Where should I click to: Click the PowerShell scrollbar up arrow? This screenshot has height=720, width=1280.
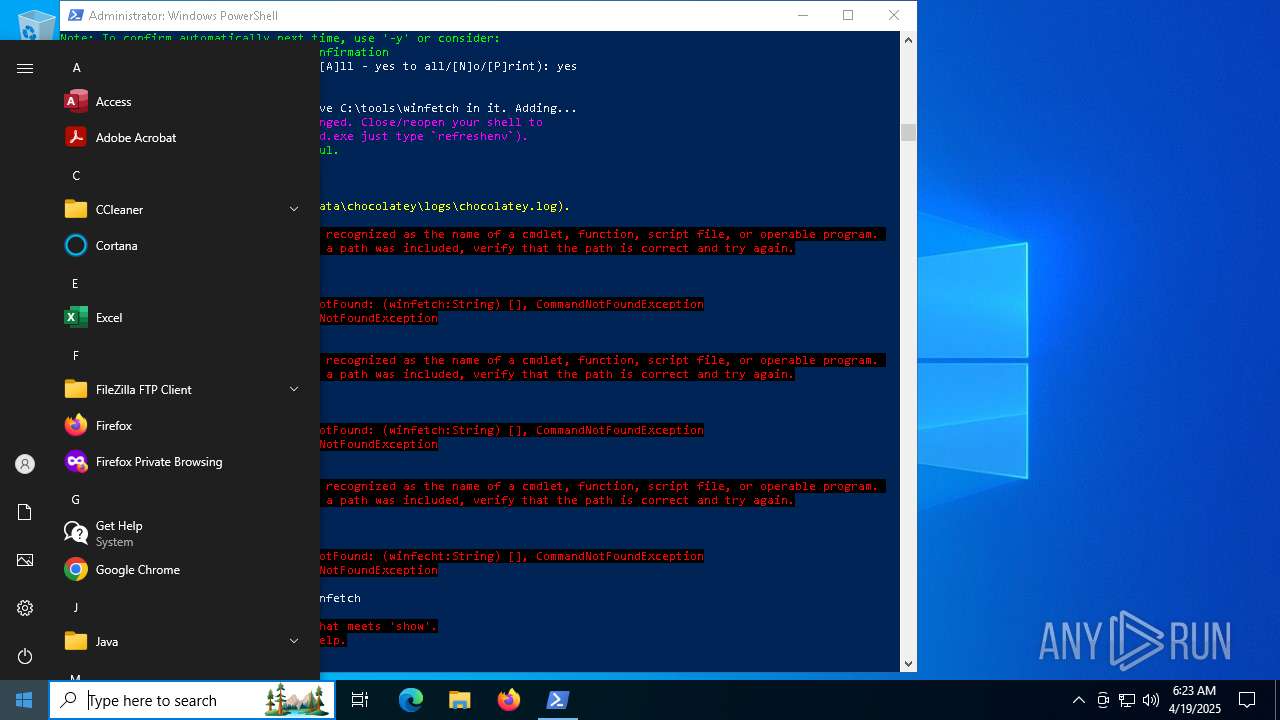[908, 40]
